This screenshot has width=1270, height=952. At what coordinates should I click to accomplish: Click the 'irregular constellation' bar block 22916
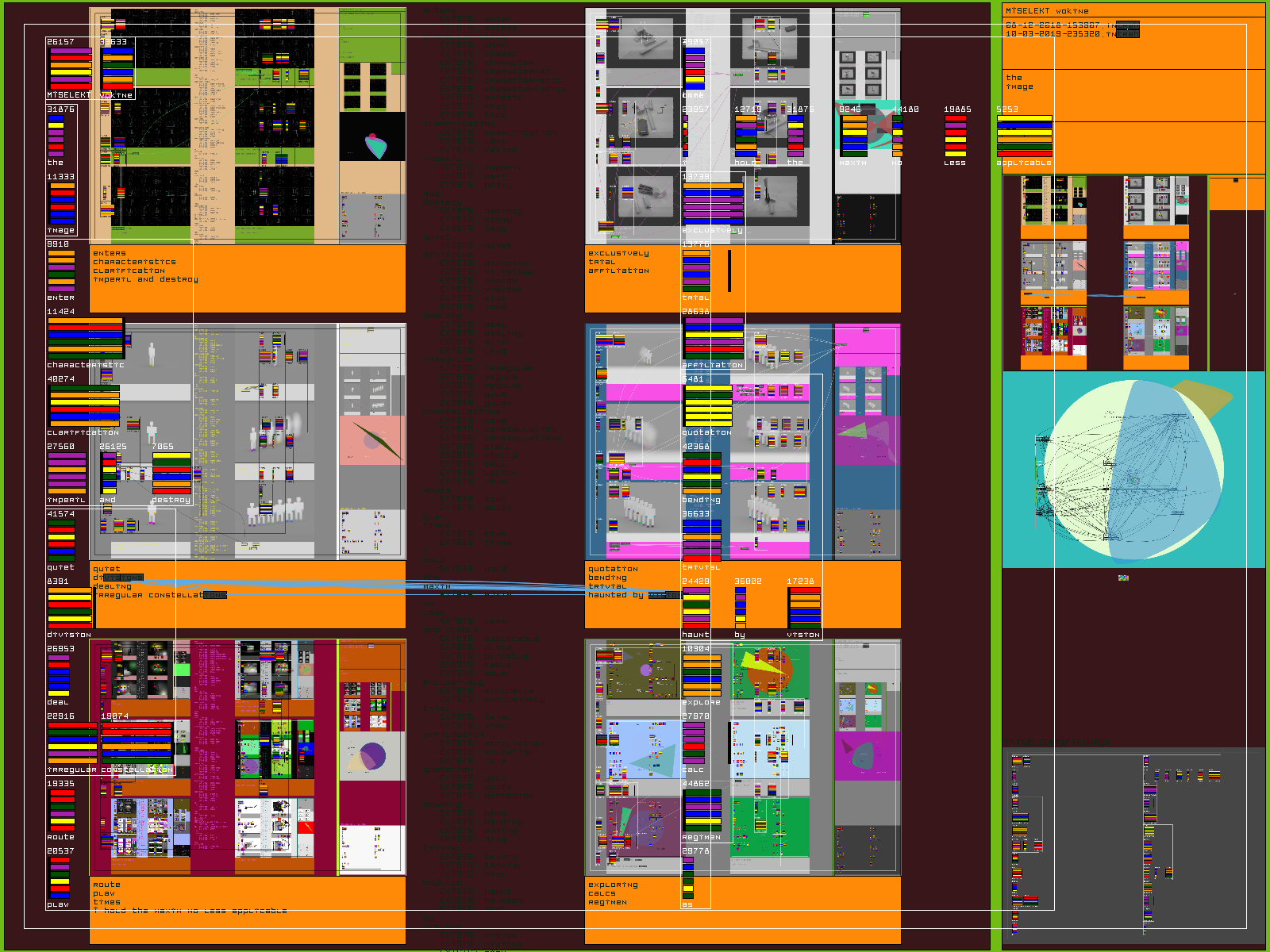click(72, 743)
